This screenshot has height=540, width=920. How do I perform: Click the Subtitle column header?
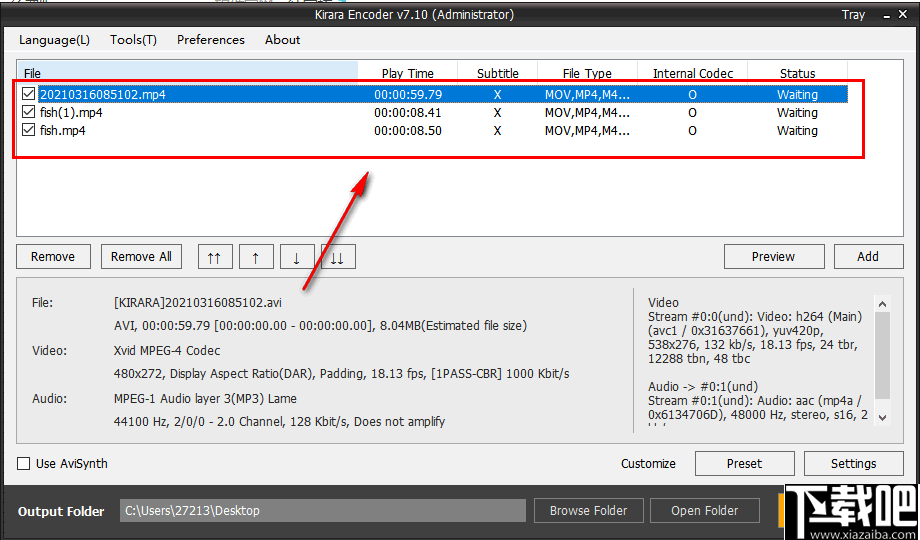coord(498,73)
